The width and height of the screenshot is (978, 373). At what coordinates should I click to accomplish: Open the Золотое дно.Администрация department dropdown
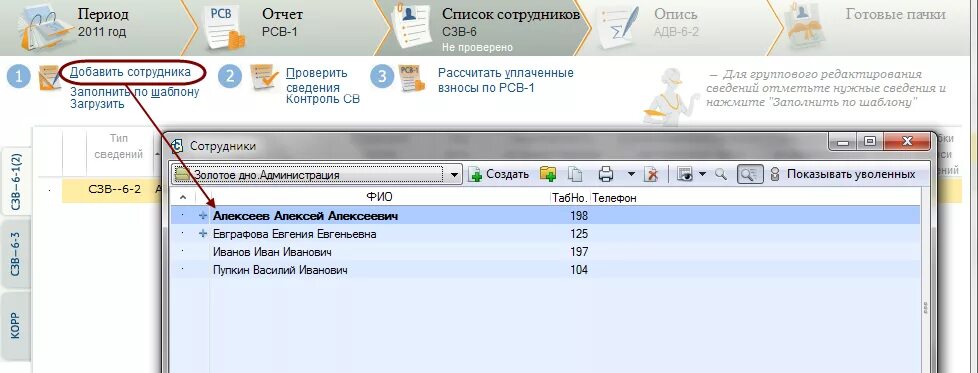(x=455, y=175)
